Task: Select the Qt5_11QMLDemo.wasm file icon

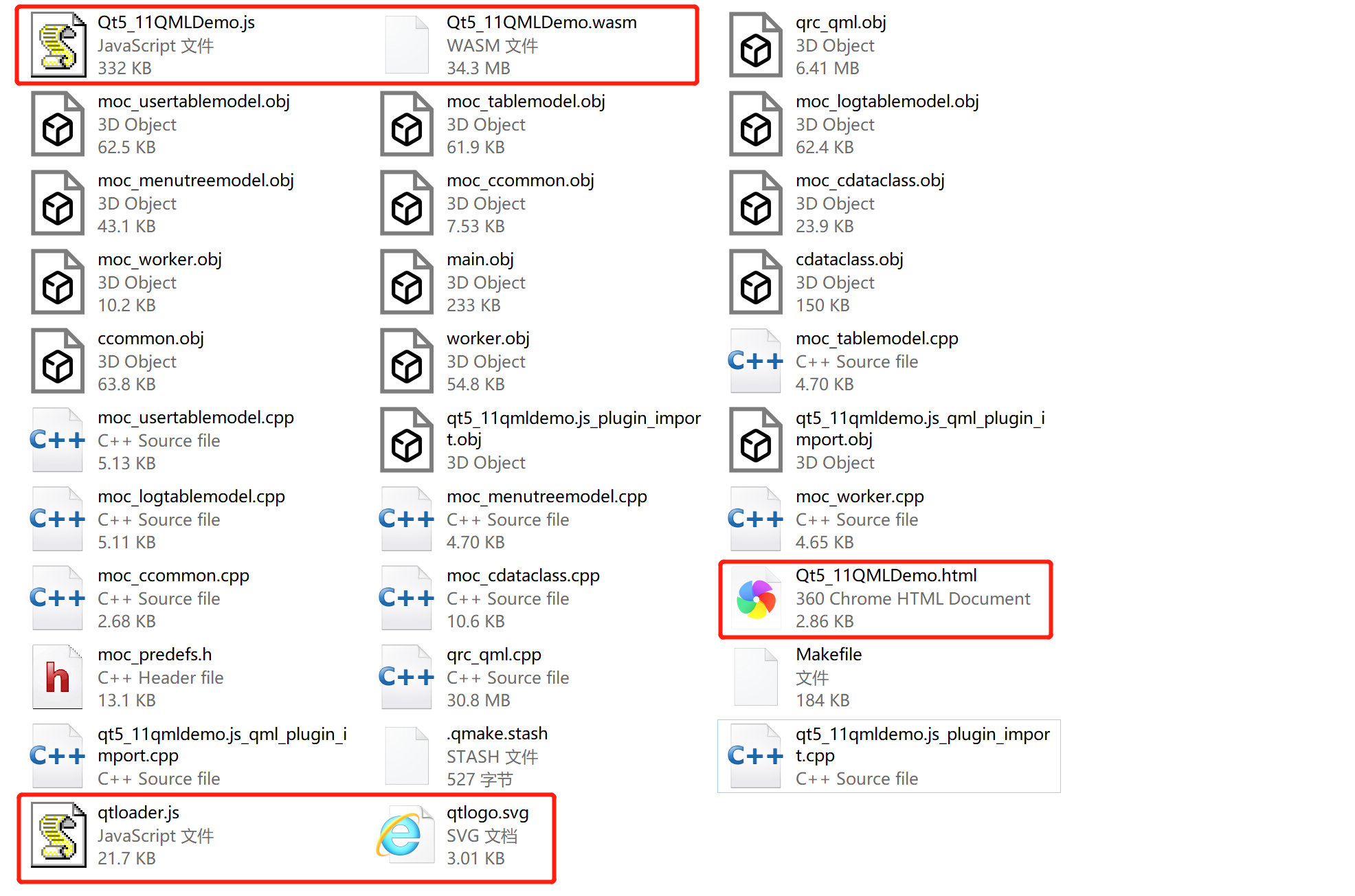Action: coord(407,45)
